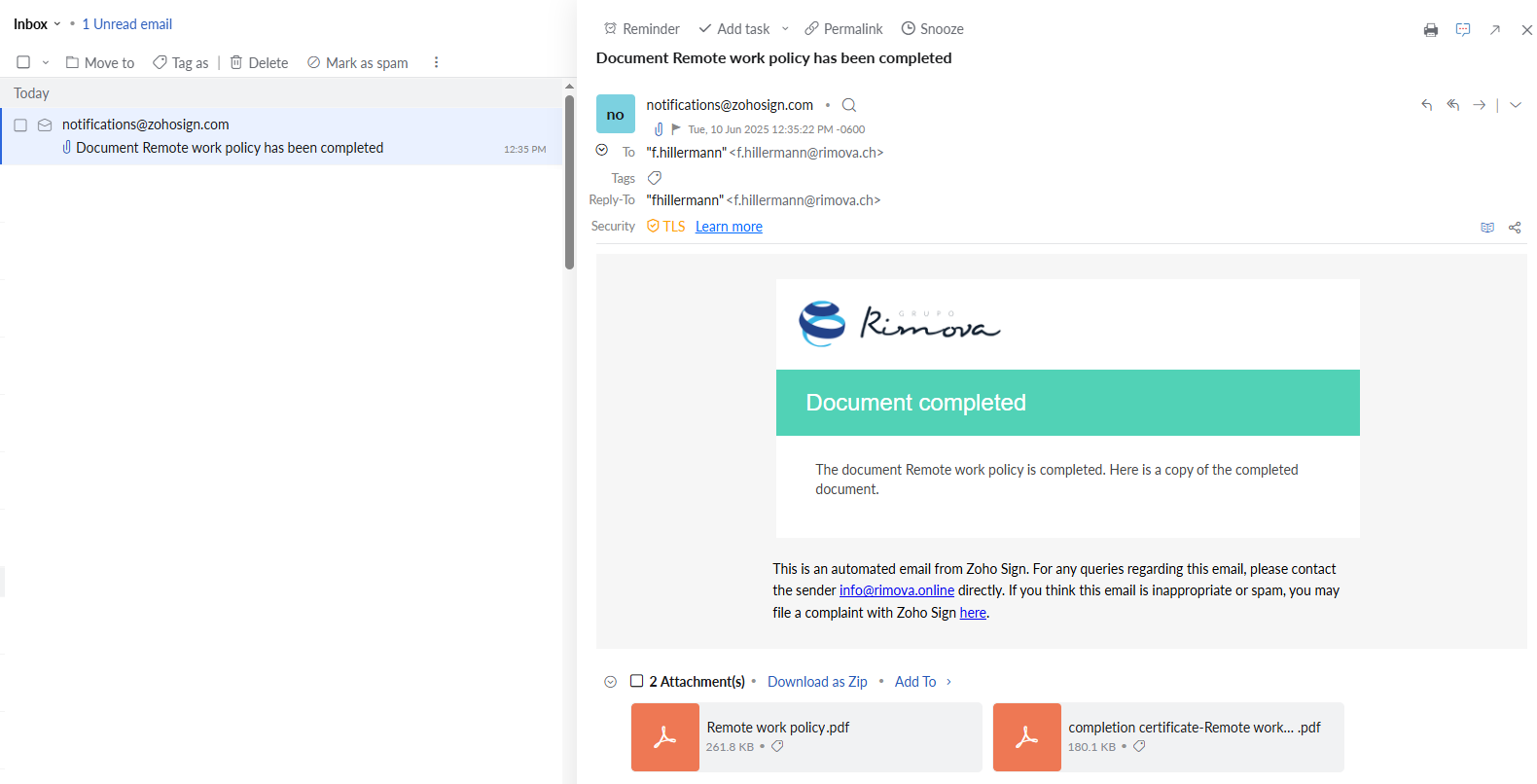
Task: Open the Learn more TLS link
Action: pos(729,227)
